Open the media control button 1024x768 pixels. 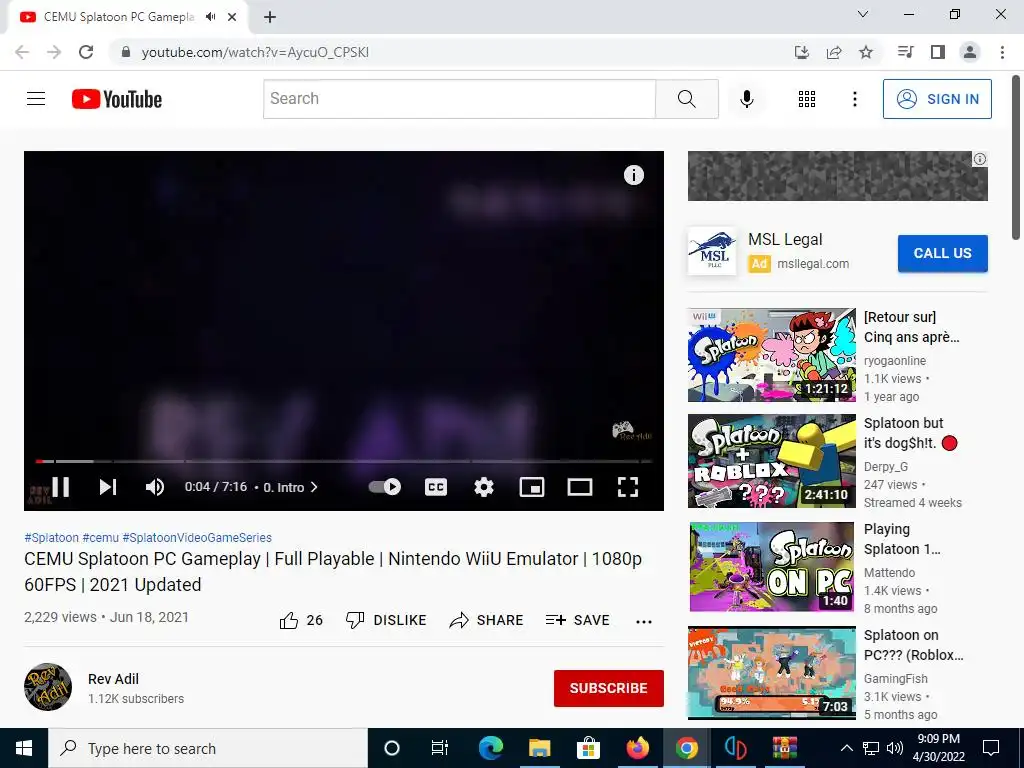pyautogui.click(x=905, y=52)
